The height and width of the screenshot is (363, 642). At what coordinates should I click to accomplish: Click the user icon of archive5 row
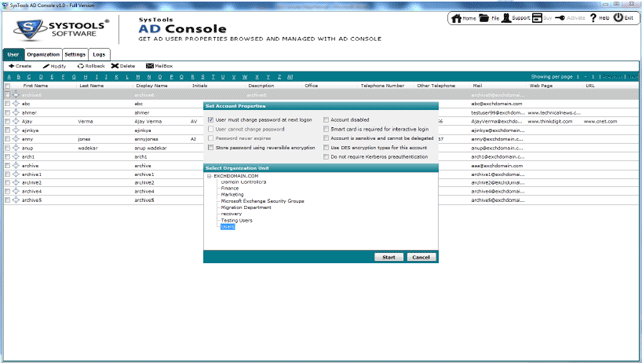[16, 200]
